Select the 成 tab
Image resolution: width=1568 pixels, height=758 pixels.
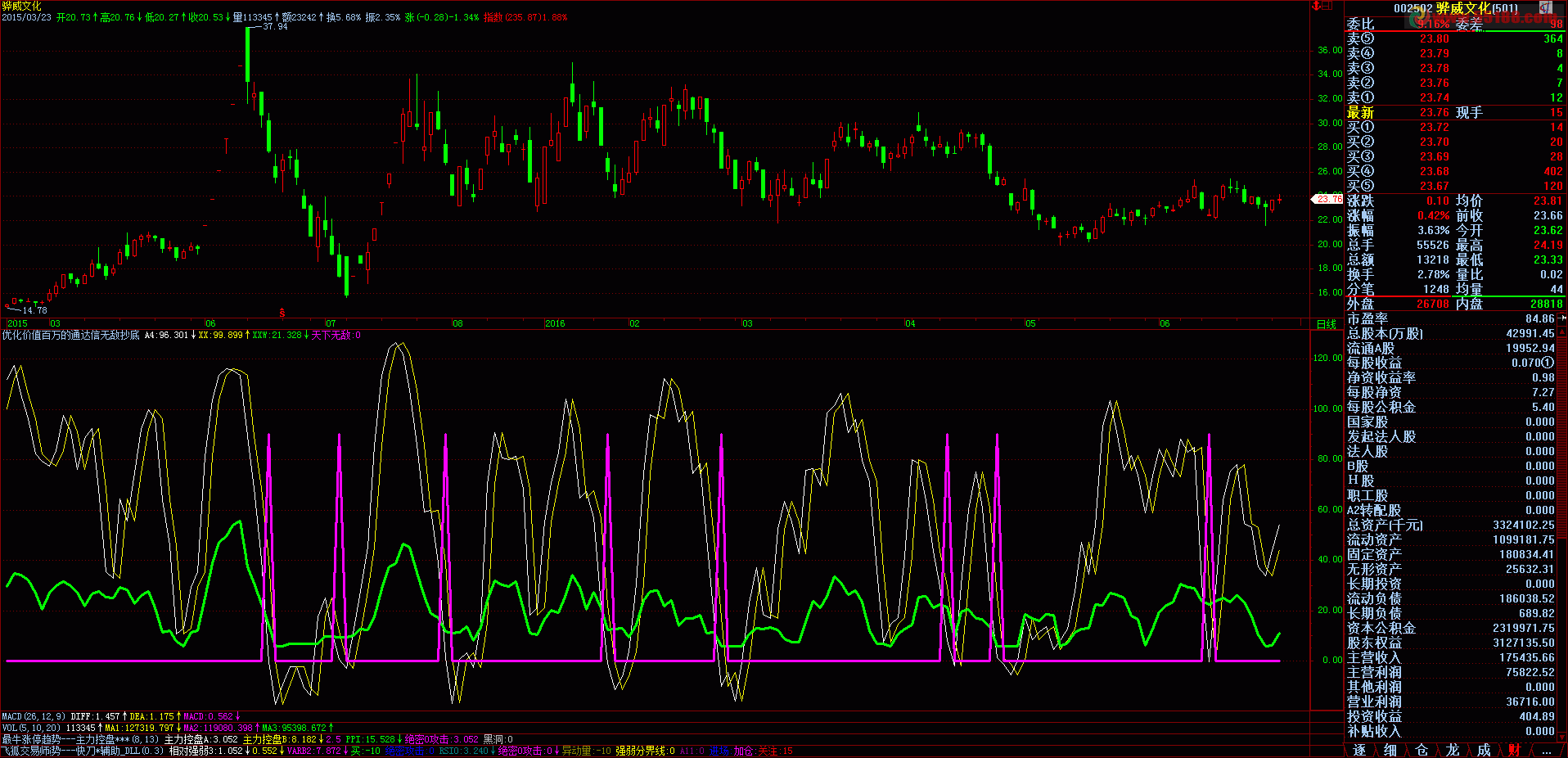pos(1484,750)
